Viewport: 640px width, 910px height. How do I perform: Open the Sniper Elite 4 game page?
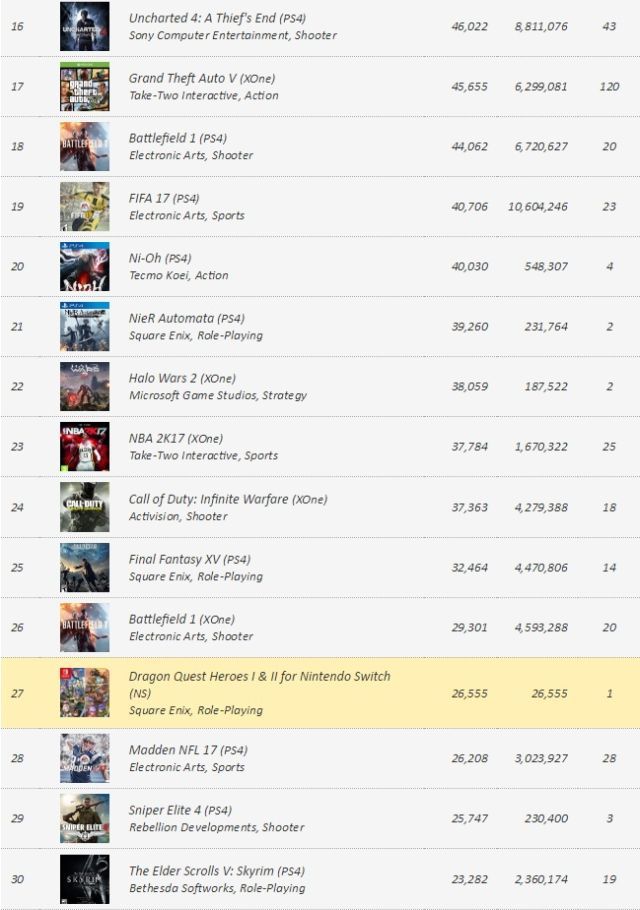[165, 810]
